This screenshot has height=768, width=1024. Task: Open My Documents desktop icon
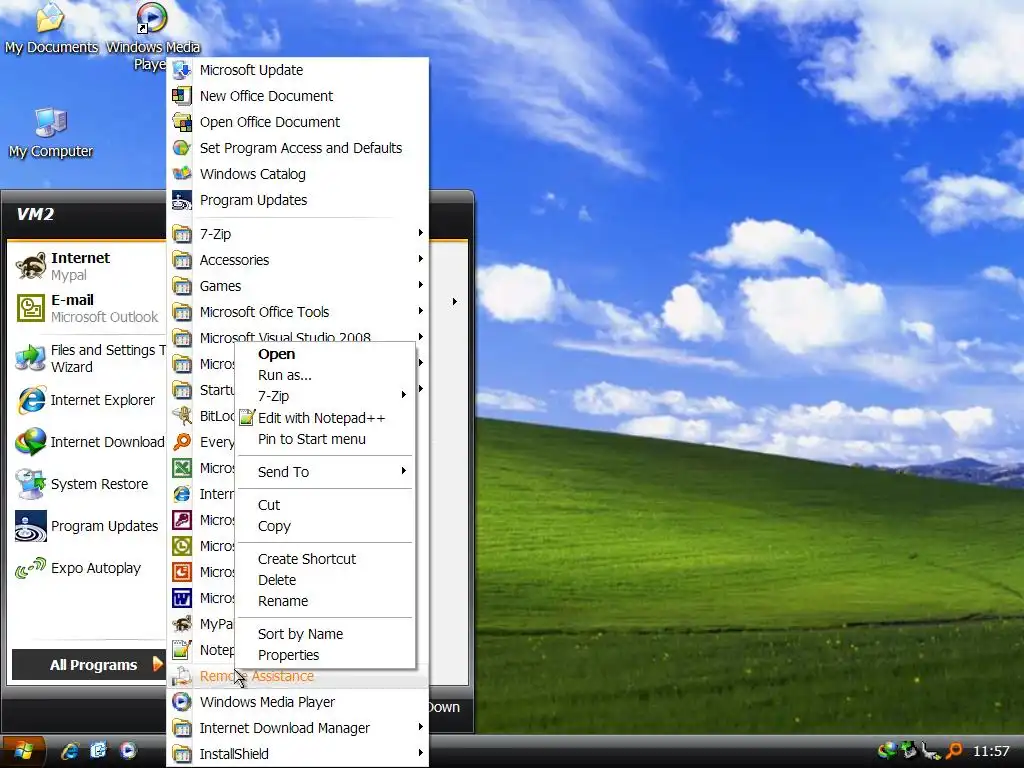51,27
